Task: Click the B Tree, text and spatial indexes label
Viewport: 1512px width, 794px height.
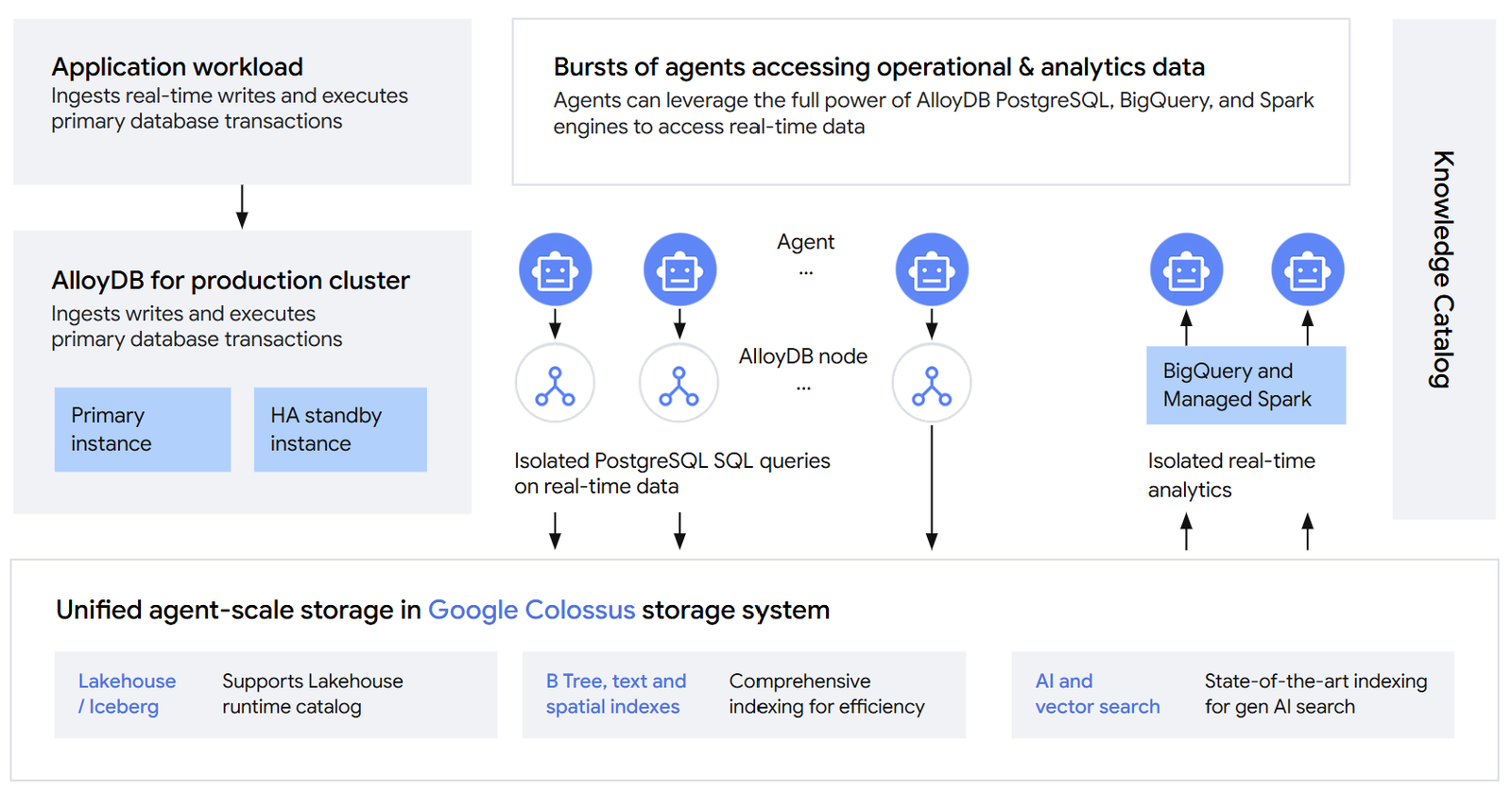Action: (x=616, y=694)
